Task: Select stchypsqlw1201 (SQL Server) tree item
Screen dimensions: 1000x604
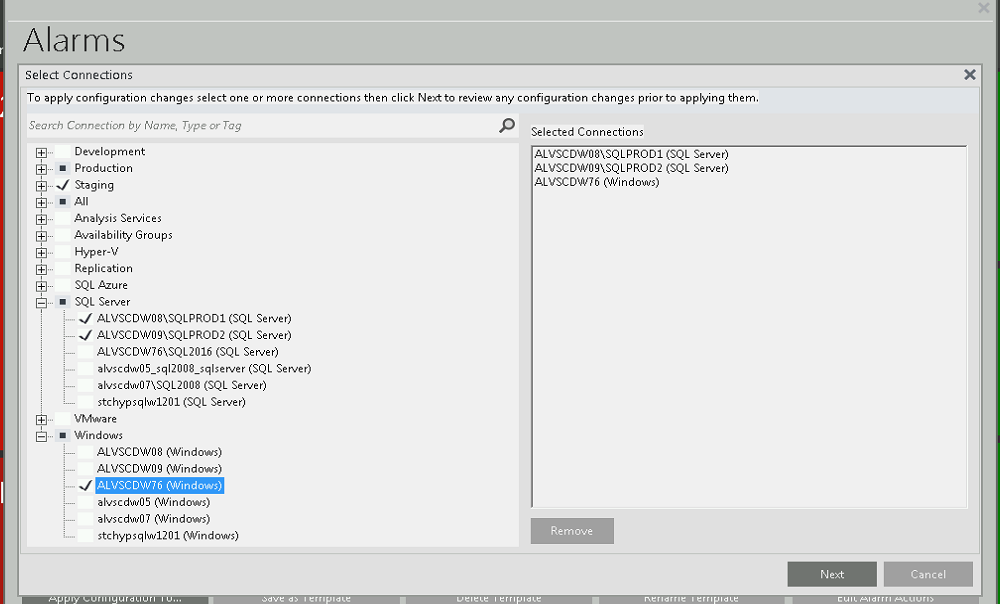Action: tap(171, 402)
